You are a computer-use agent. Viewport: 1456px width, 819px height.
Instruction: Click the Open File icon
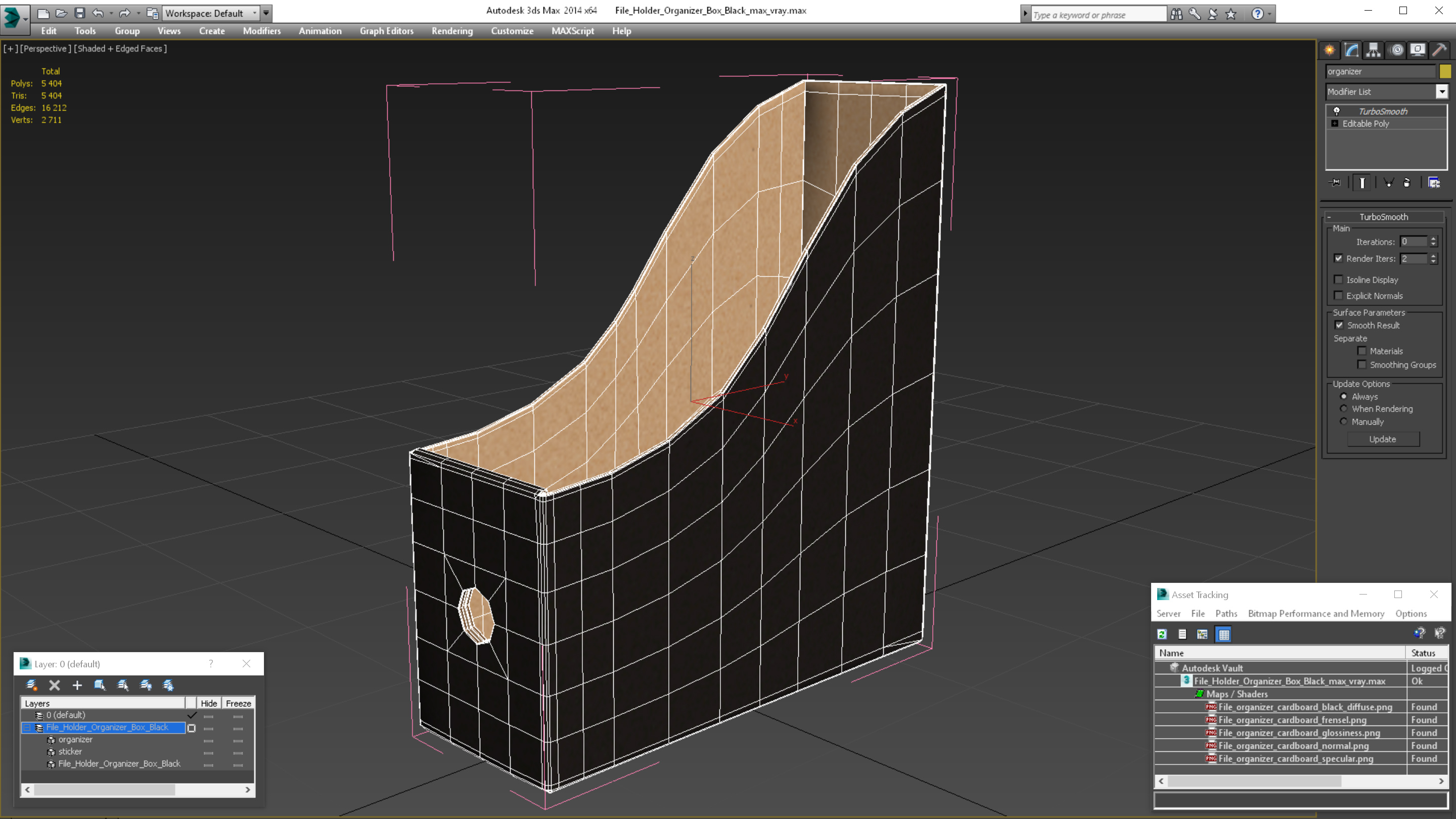[x=61, y=13]
